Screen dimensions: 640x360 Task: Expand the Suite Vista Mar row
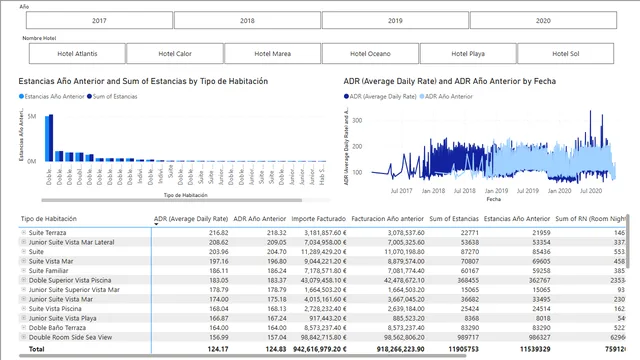[24, 261]
